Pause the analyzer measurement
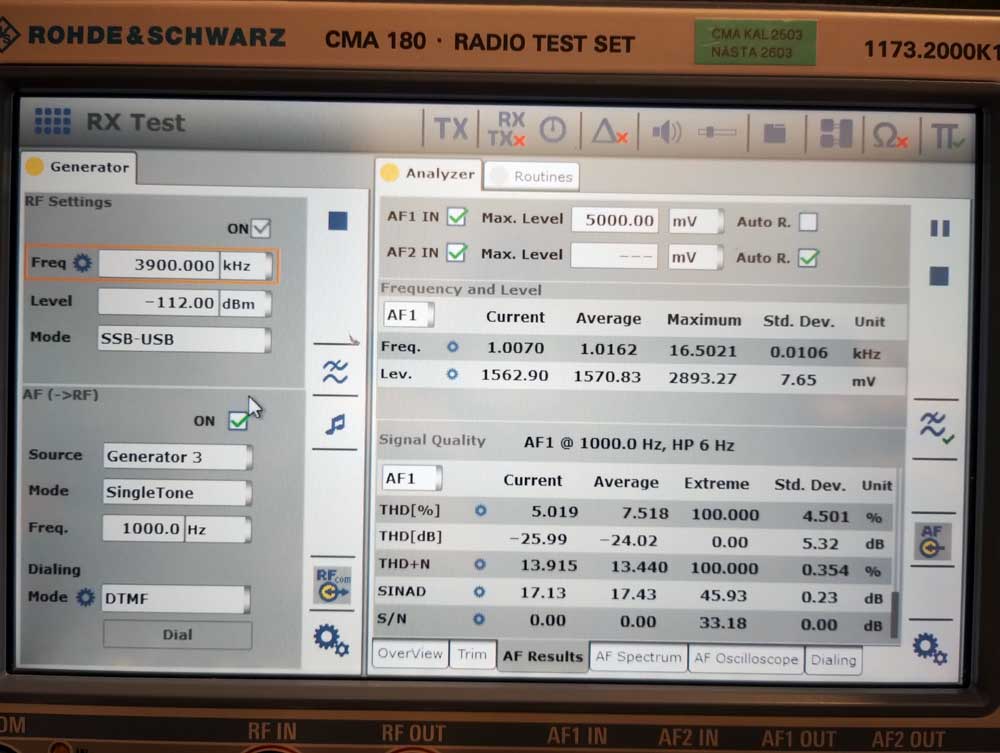This screenshot has width=1000, height=753. [940, 228]
